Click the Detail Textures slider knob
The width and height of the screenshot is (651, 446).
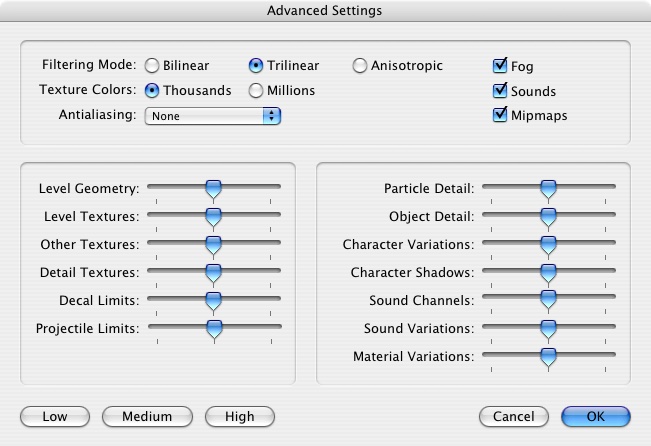(x=213, y=272)
